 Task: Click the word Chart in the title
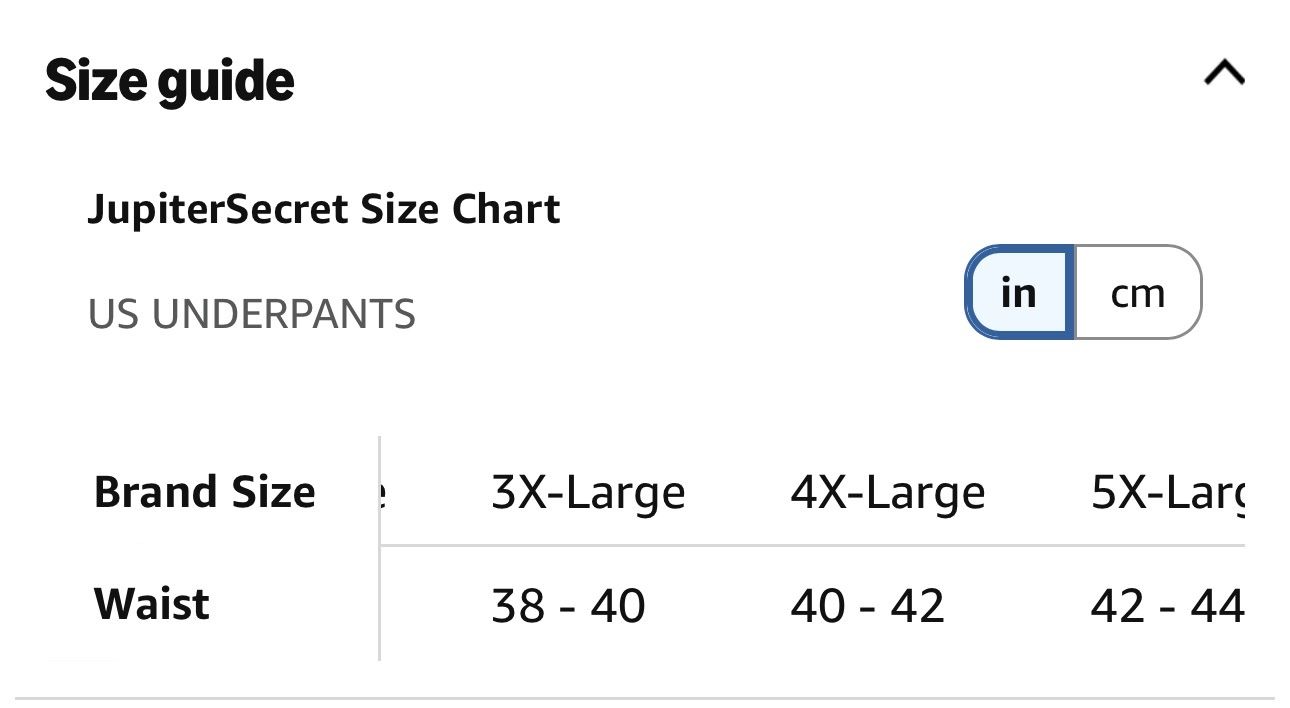click(x=506, y=210)
